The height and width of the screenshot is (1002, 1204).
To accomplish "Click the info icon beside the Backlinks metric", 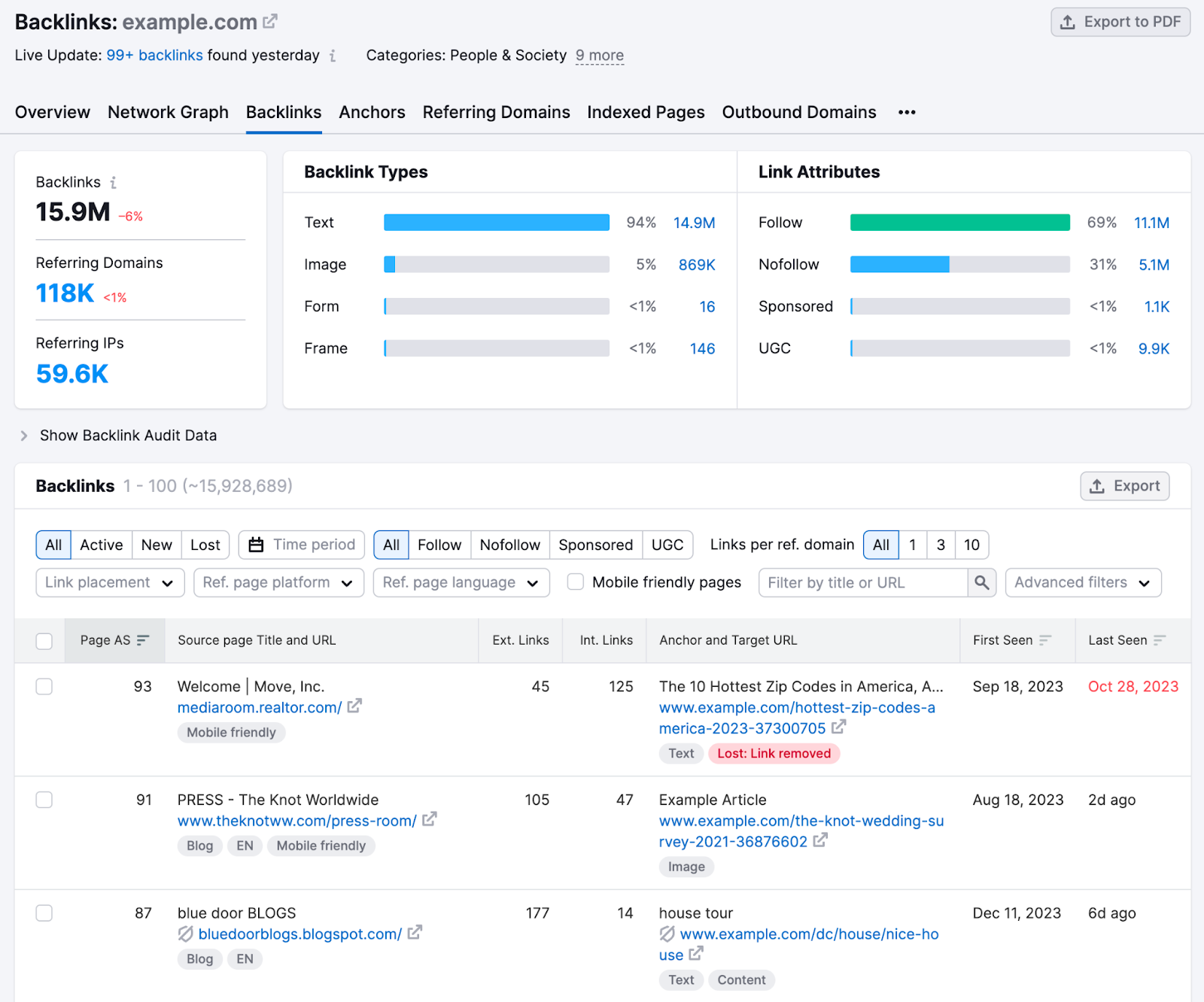I will 113,182.
